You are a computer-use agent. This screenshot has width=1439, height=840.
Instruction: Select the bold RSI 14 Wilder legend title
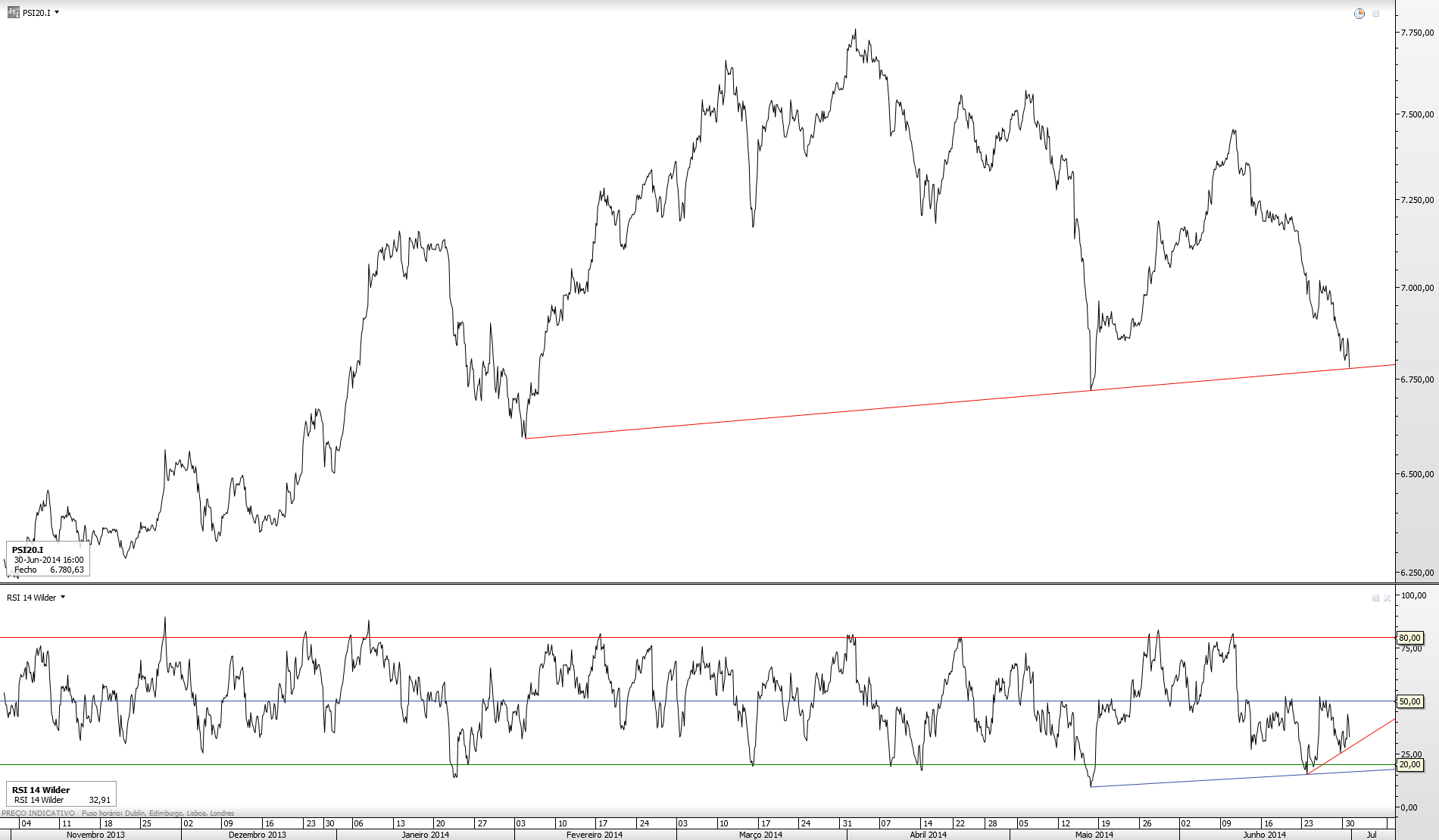pos(41,790)
